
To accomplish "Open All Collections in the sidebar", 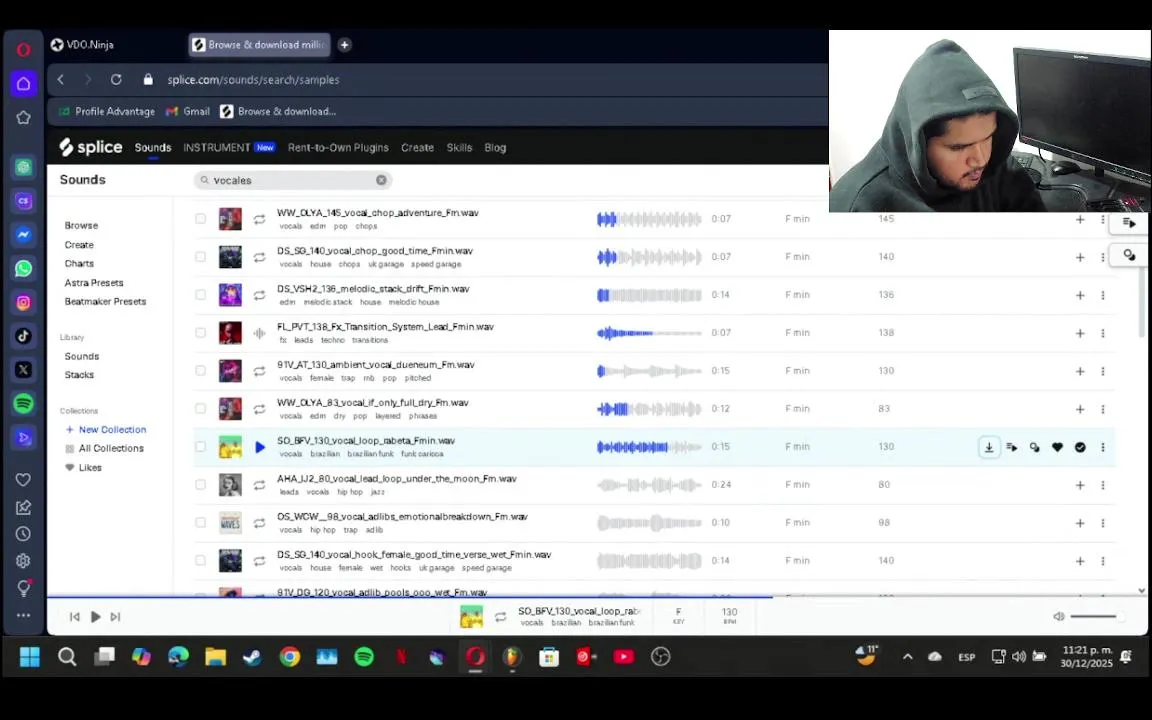I will click(104, 448).
